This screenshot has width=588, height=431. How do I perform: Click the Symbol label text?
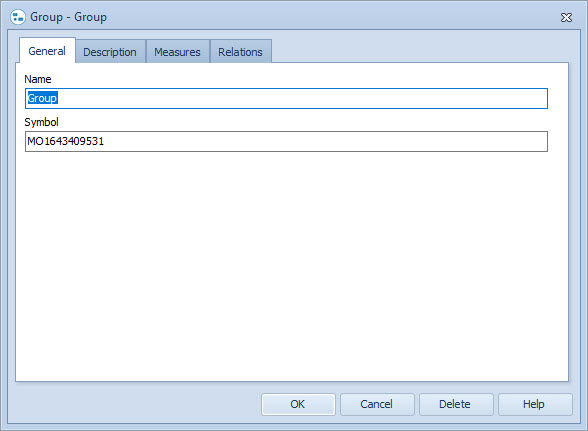(x=42, y=122)
